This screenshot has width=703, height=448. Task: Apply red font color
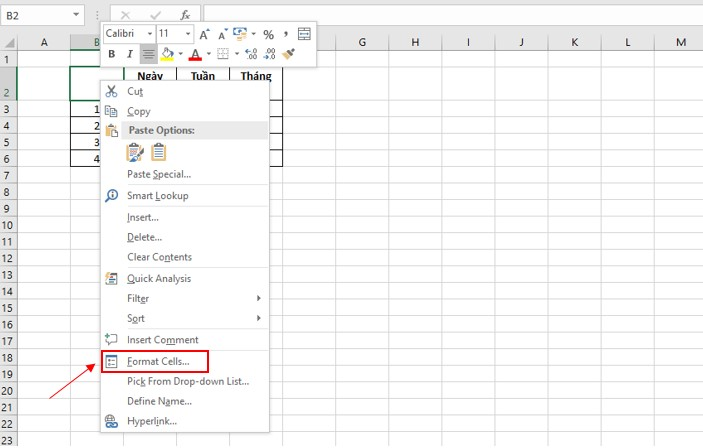(x=195, y=54)
